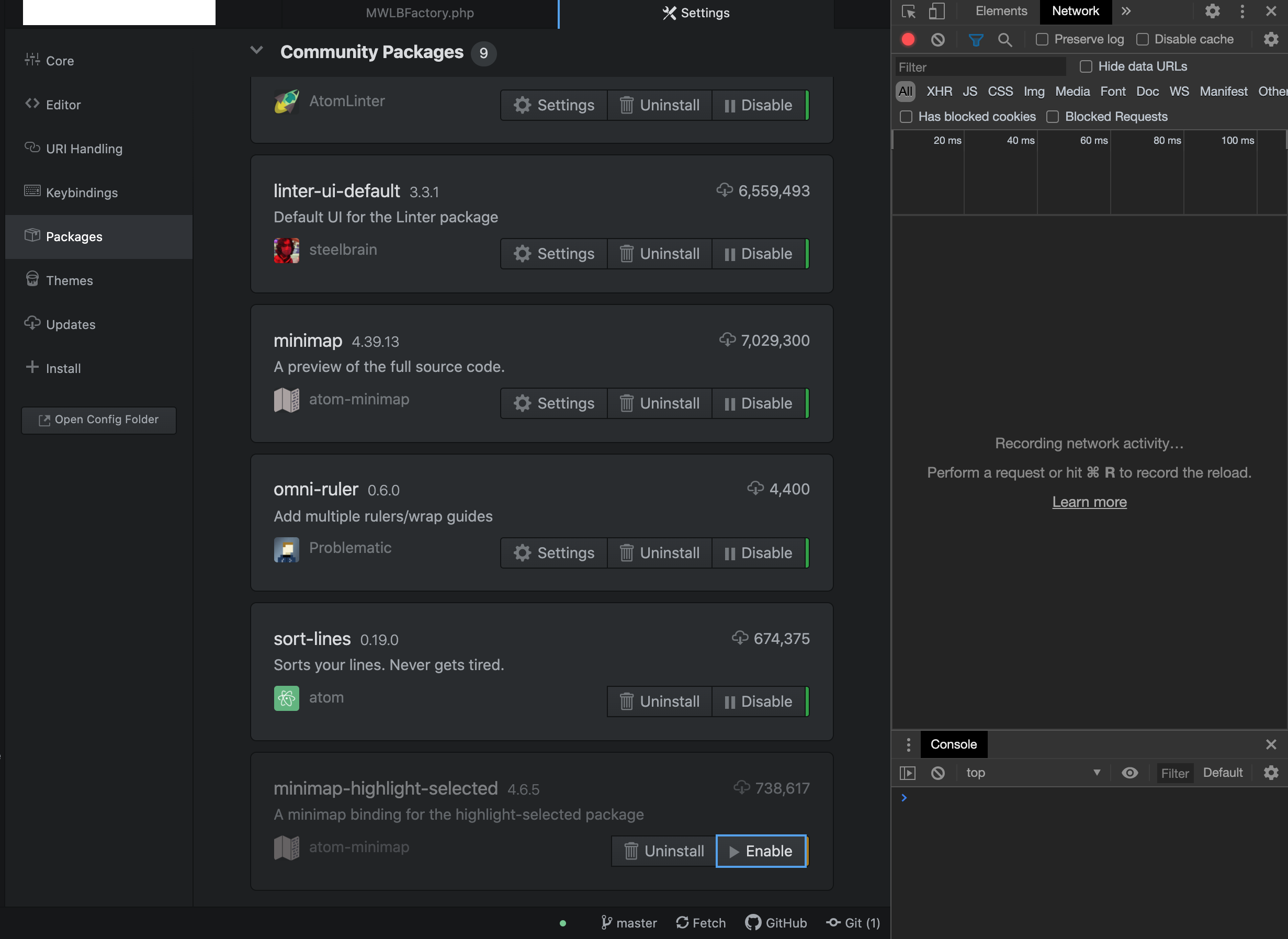Screen dimensions: 1288x939
Task: Toggle Hide data URLs checkbox
Action: pyautogui.click(x=1084, y=66)
